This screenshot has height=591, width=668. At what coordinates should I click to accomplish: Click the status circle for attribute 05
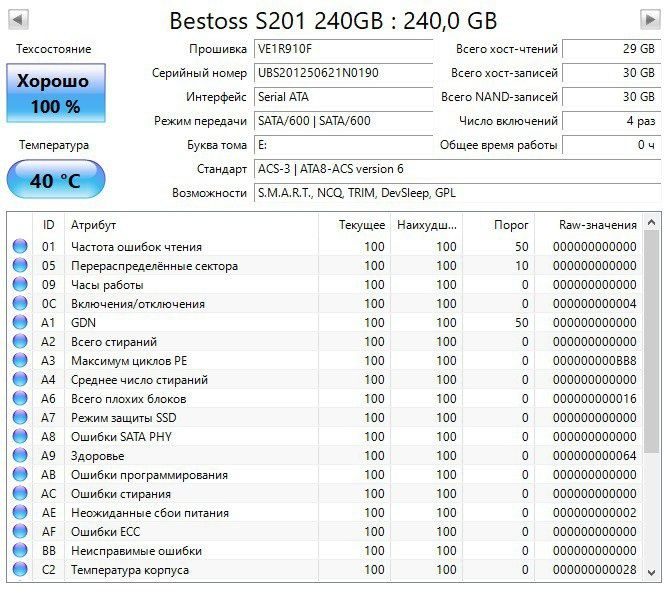tap(20, 265)
